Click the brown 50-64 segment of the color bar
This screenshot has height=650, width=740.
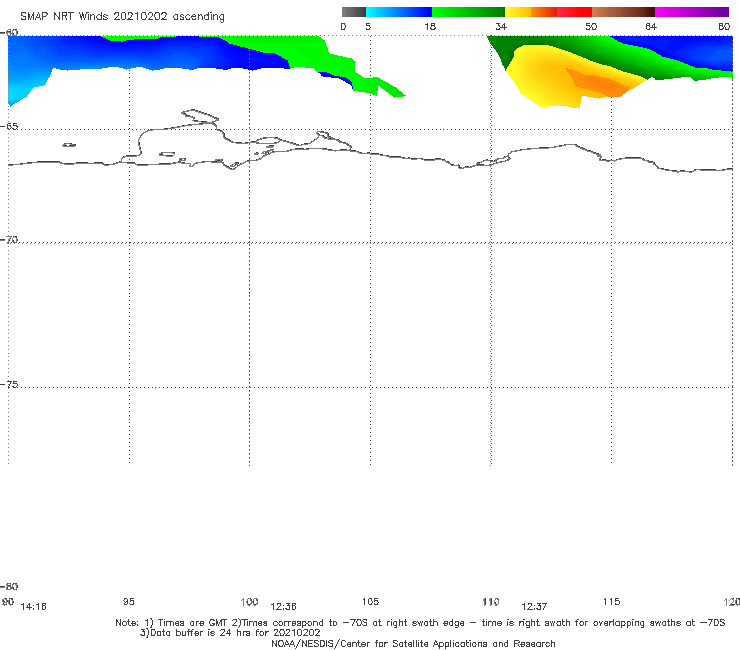pyautogui.click(x=623, y=12)
